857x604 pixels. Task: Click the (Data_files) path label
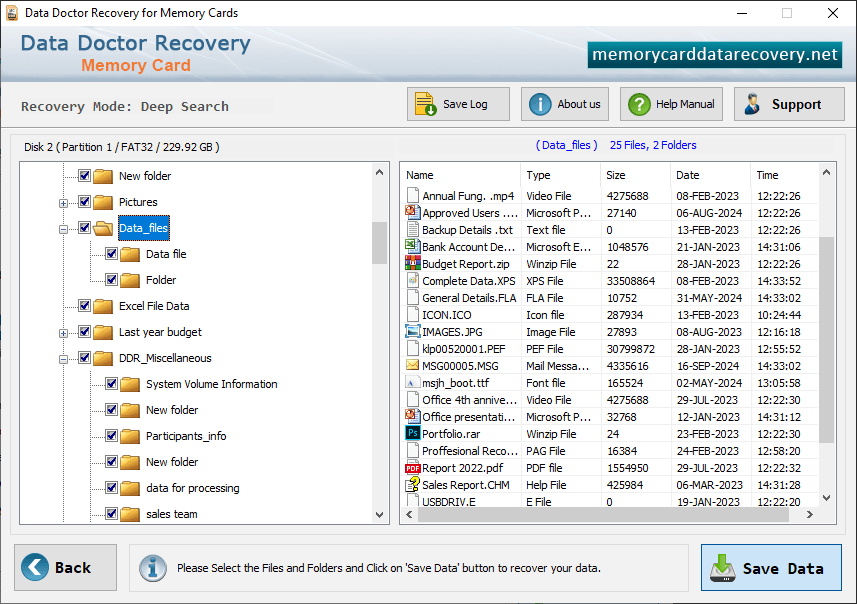[x=566, y=145]
